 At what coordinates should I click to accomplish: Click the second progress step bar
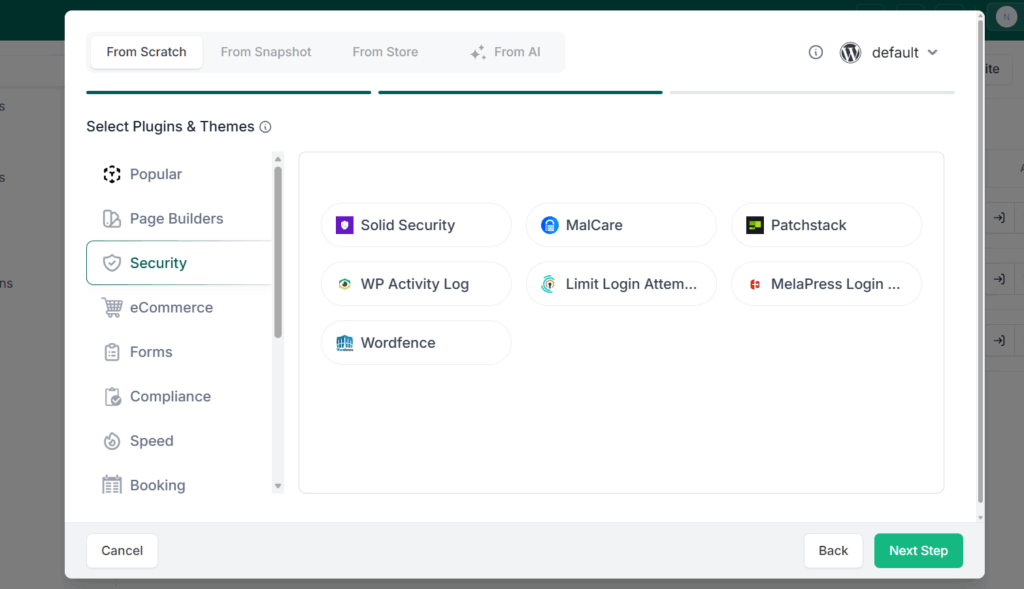(520, 93)
